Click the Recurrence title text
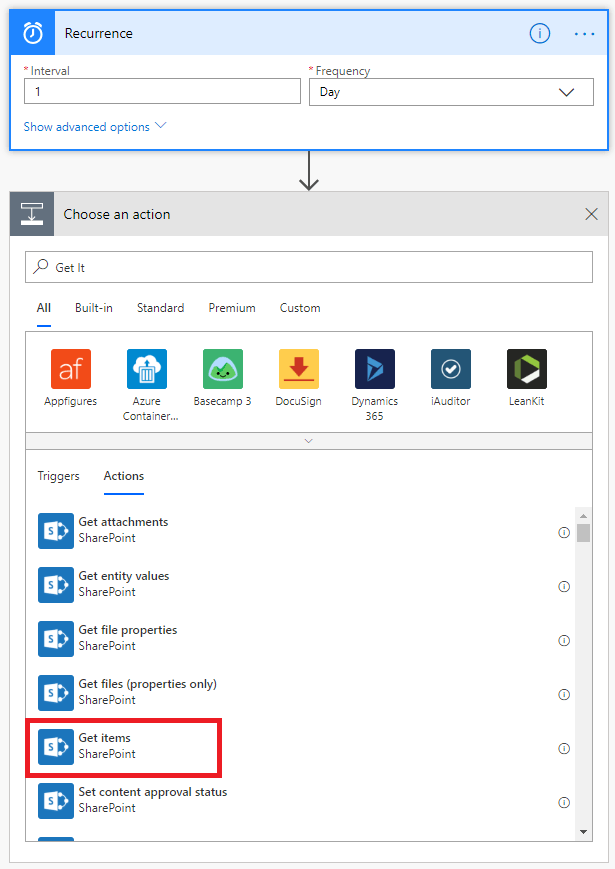The width and height of the screenshot is (615, 869). pos(99,34)
